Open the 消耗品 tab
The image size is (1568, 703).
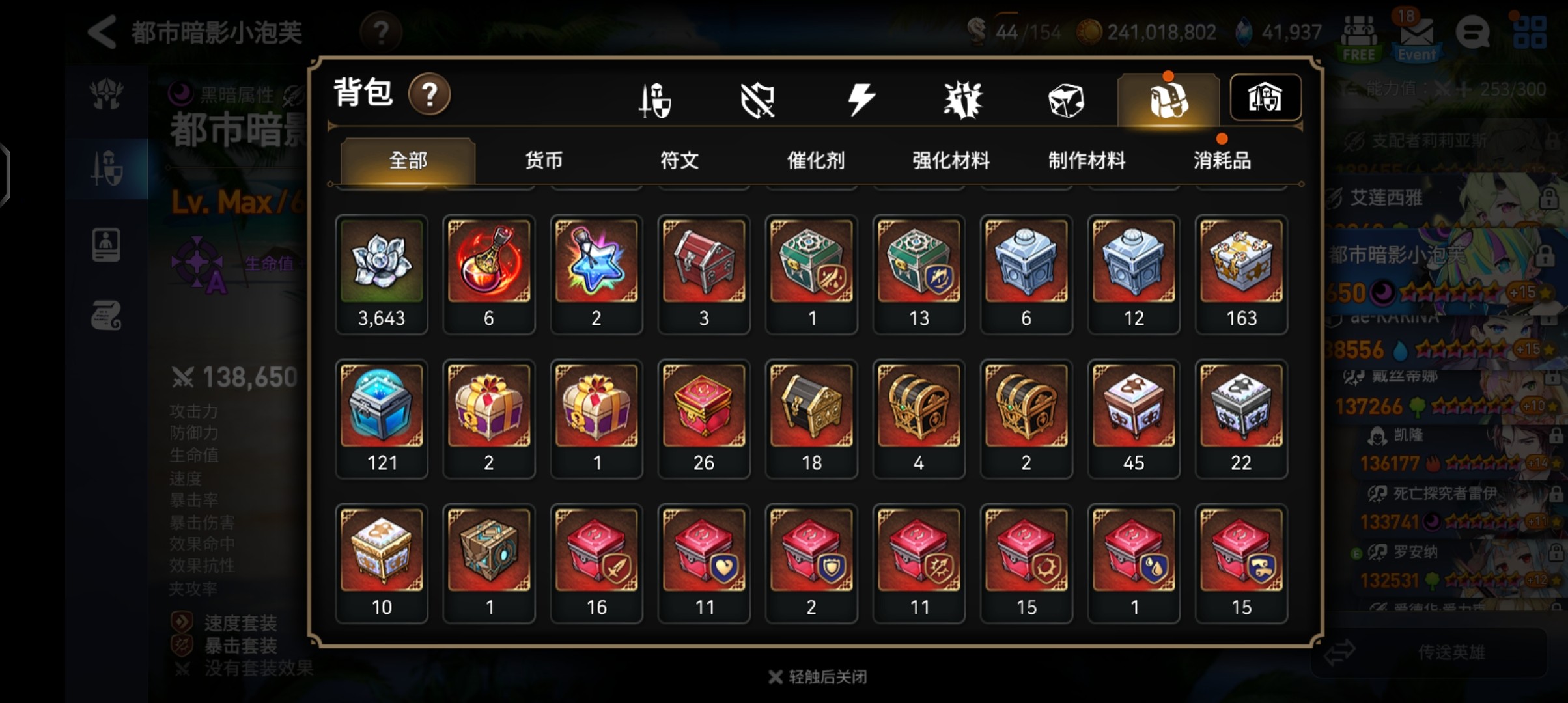click(1222, 160)
